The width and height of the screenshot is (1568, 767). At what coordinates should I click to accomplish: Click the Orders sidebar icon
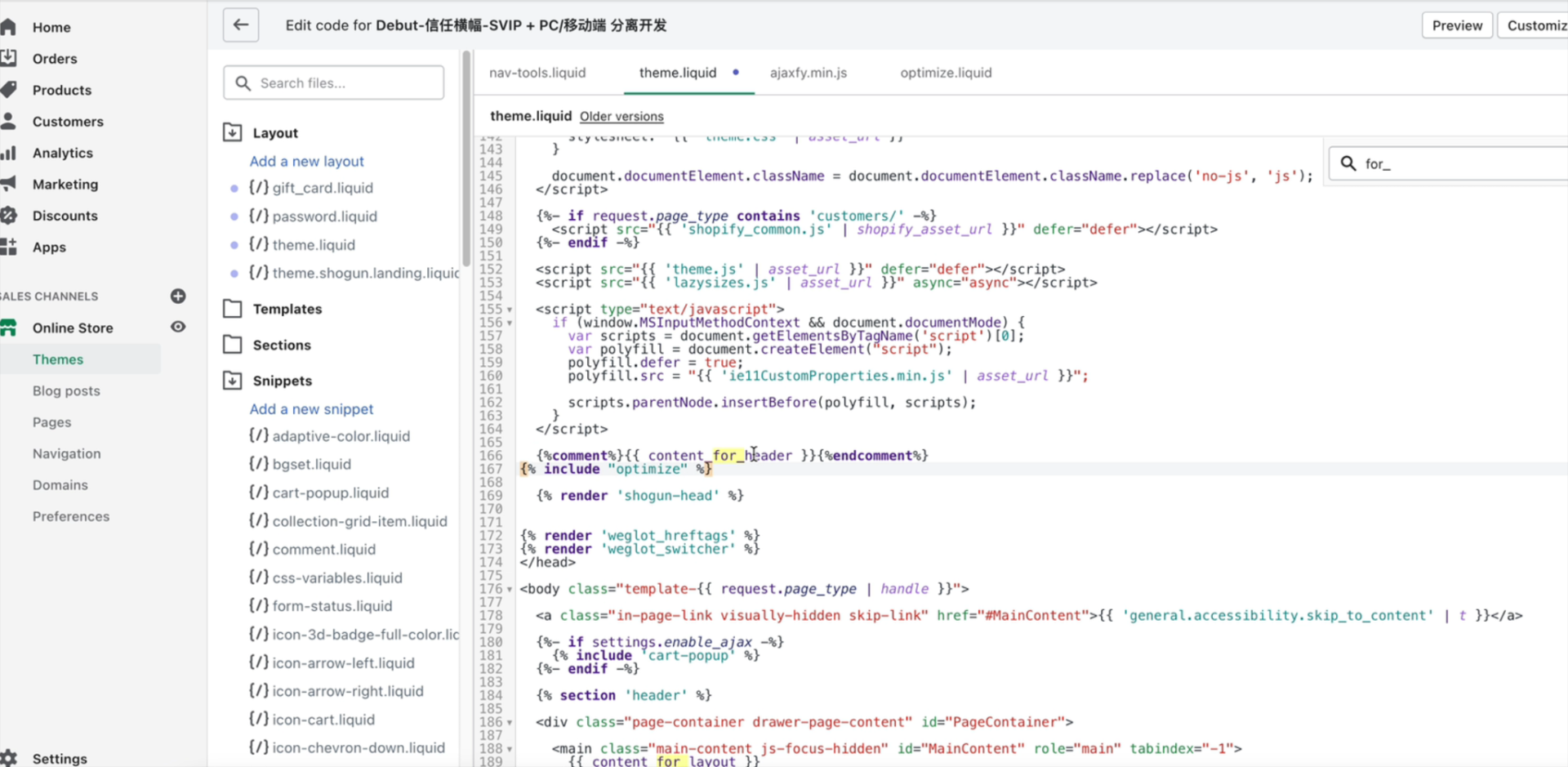pos(9,58)
